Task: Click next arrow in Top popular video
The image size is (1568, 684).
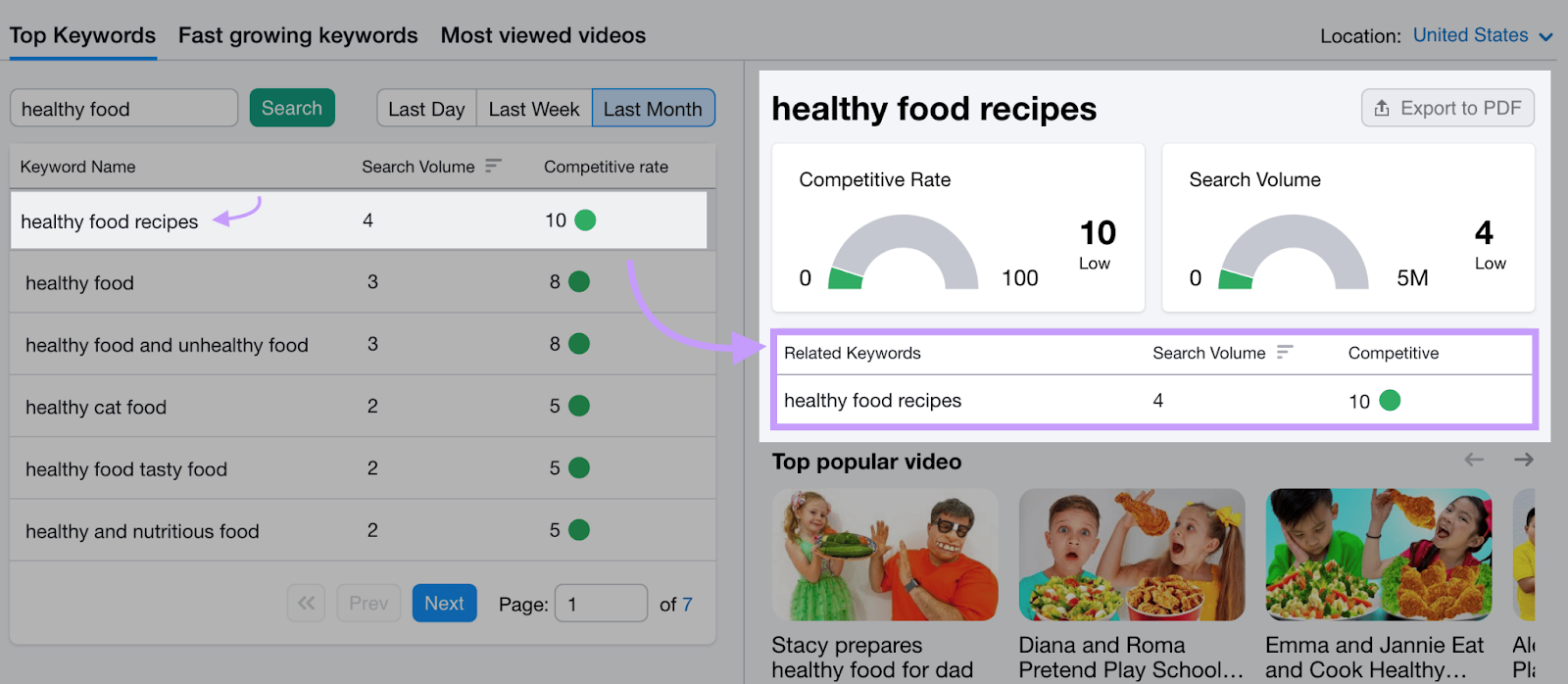Action: coord(1523,460)
